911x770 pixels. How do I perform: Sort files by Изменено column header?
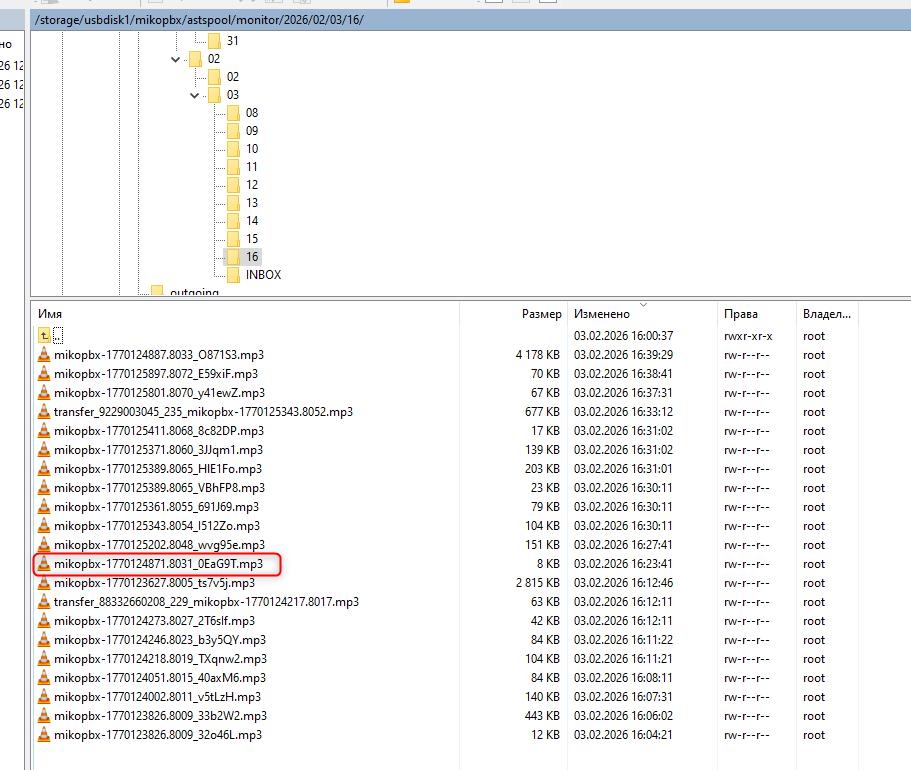pyautogui.click(x=642, y=314)
